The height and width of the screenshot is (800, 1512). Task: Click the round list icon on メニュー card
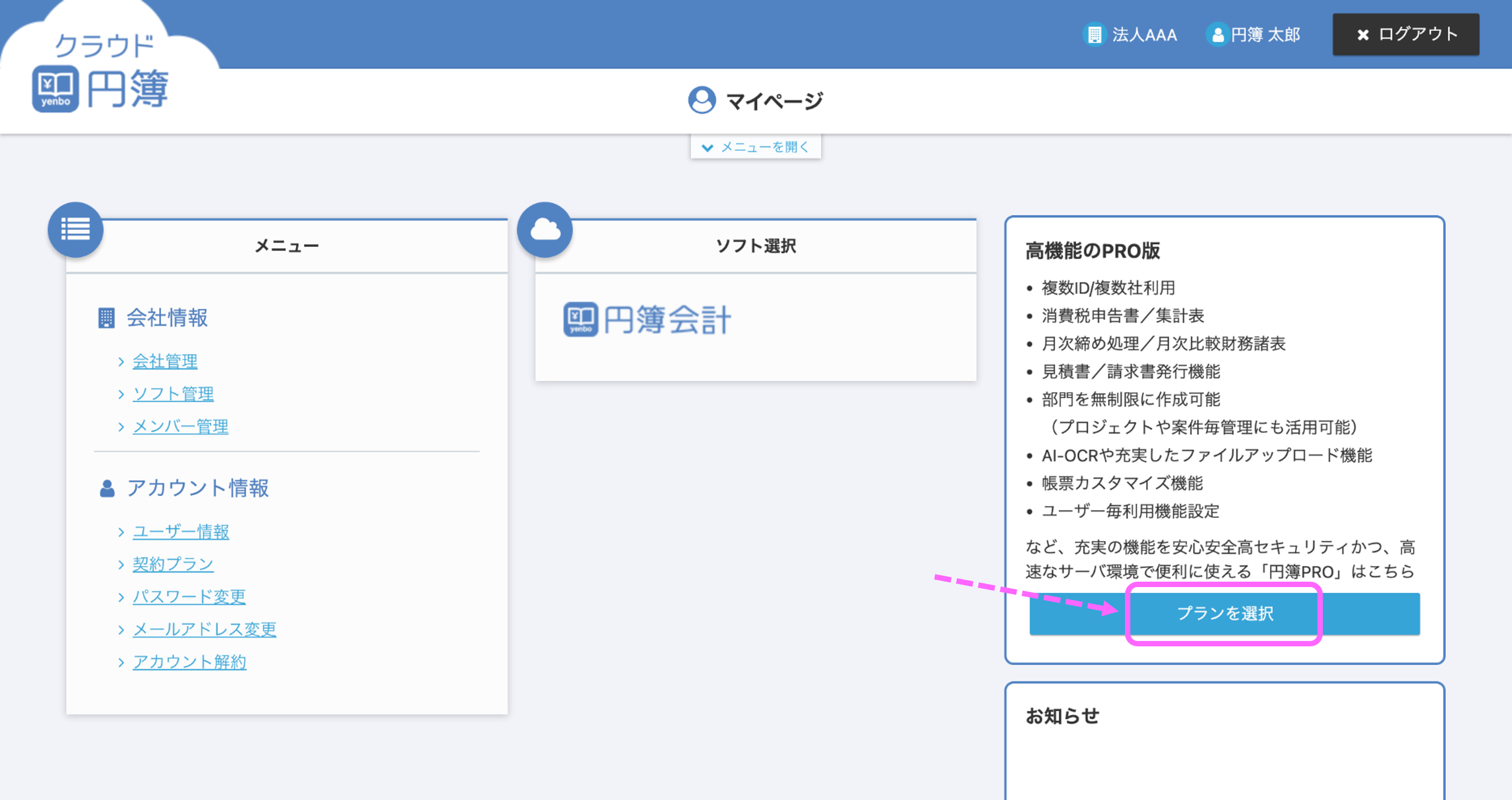(75, 230)
